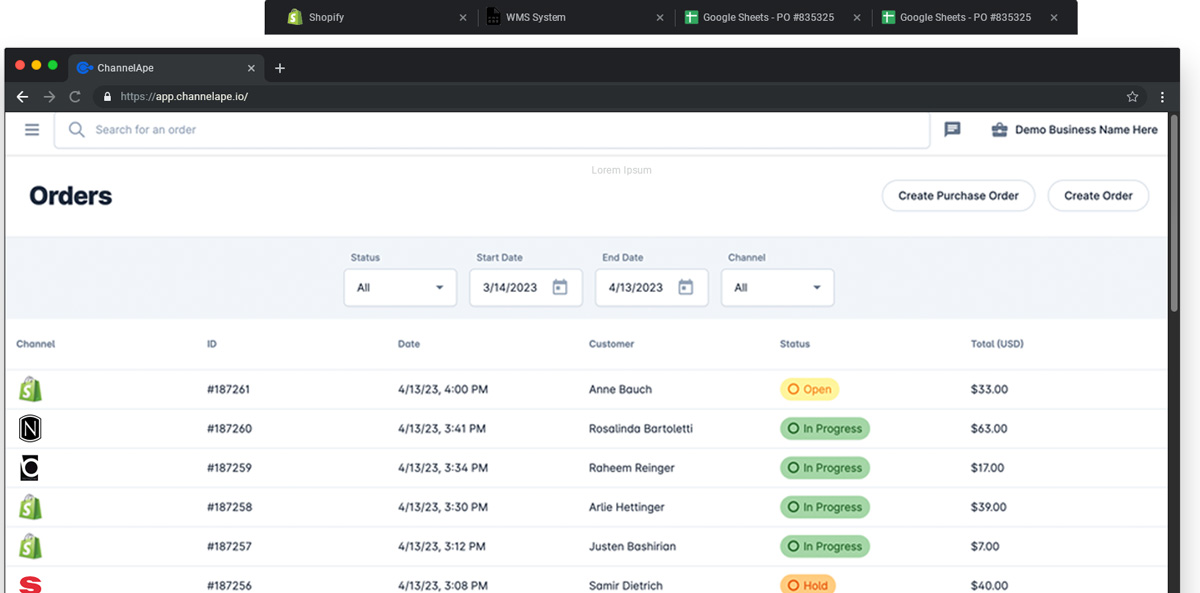Click the Customer column header
The height and width of the screenshot is (593, 1200).
[x=611, y=344]
